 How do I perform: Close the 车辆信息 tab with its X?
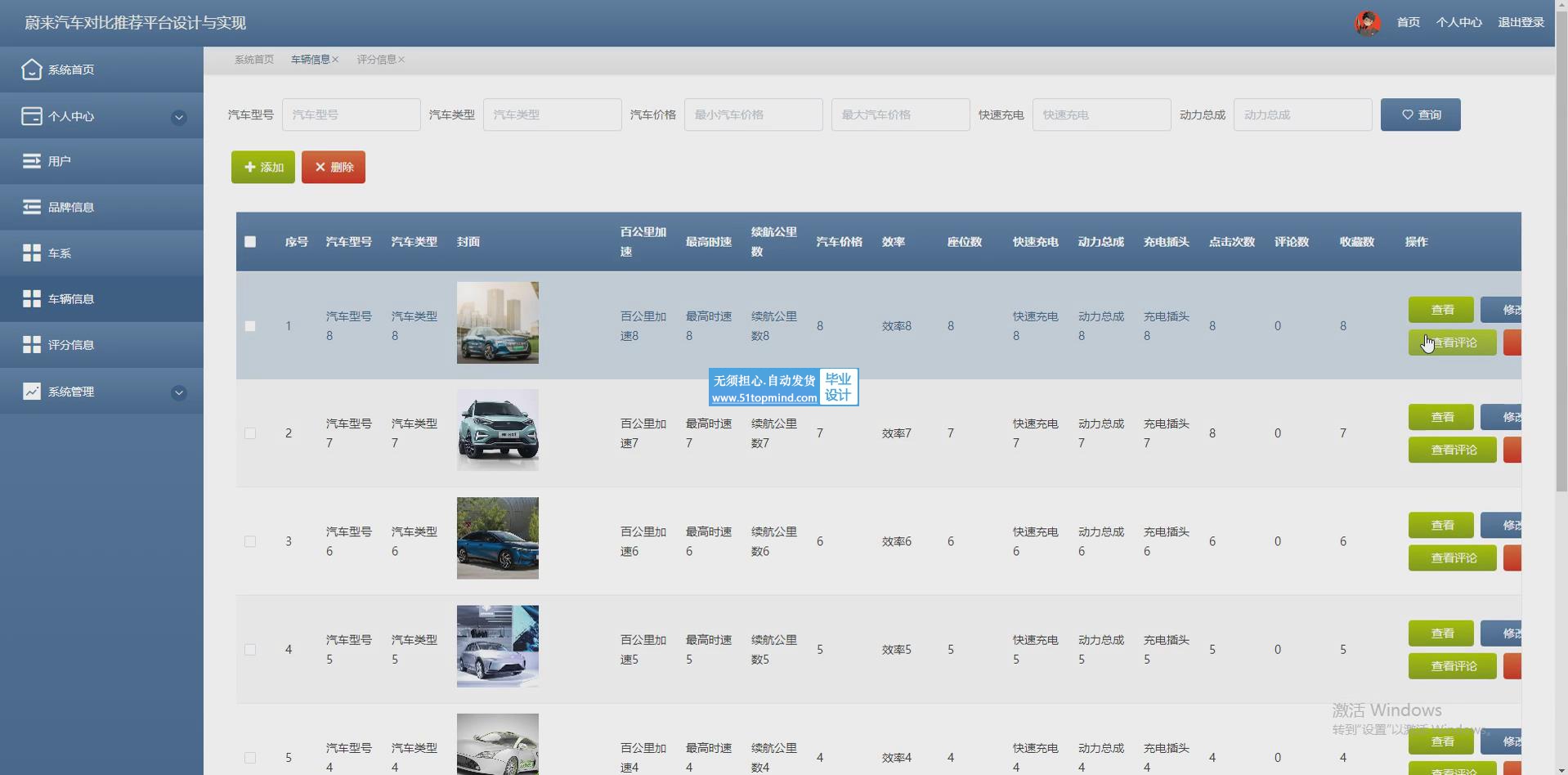coord(335,60)
